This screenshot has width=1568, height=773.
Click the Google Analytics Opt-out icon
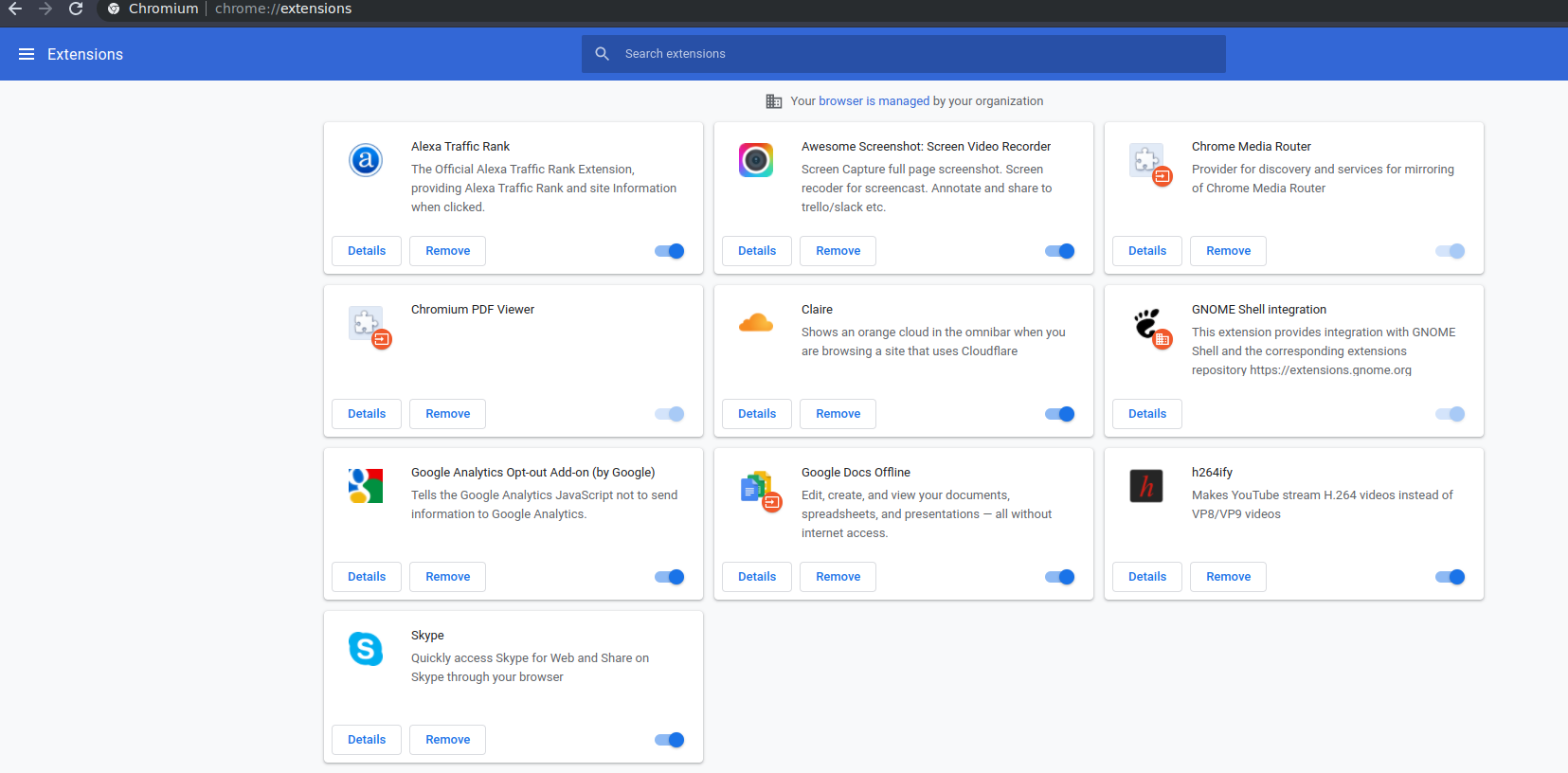point(366,486)
